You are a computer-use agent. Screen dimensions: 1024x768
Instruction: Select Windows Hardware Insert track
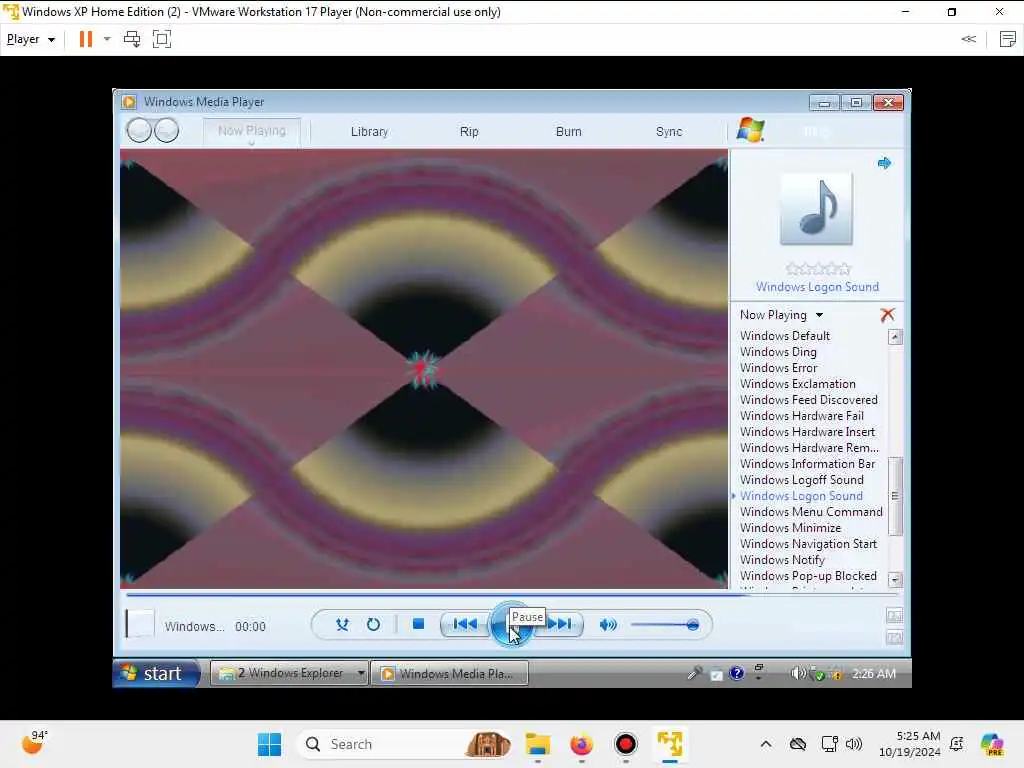[x=807, y=432]
